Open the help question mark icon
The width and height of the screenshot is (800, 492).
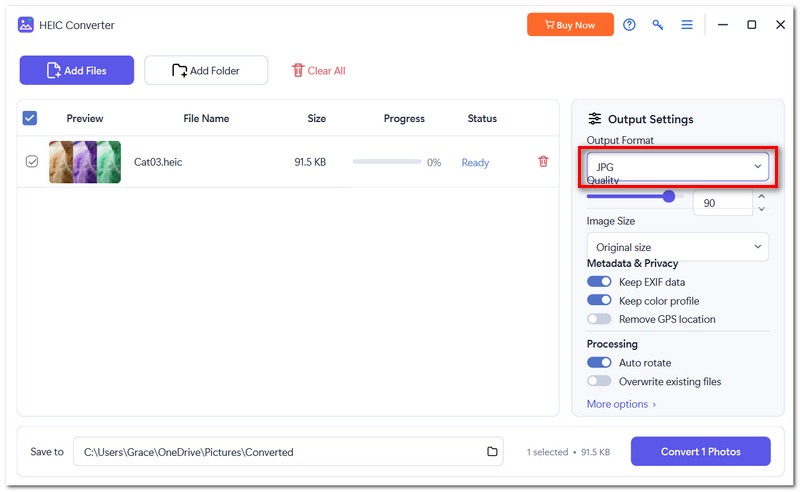[x=629, y=24]
